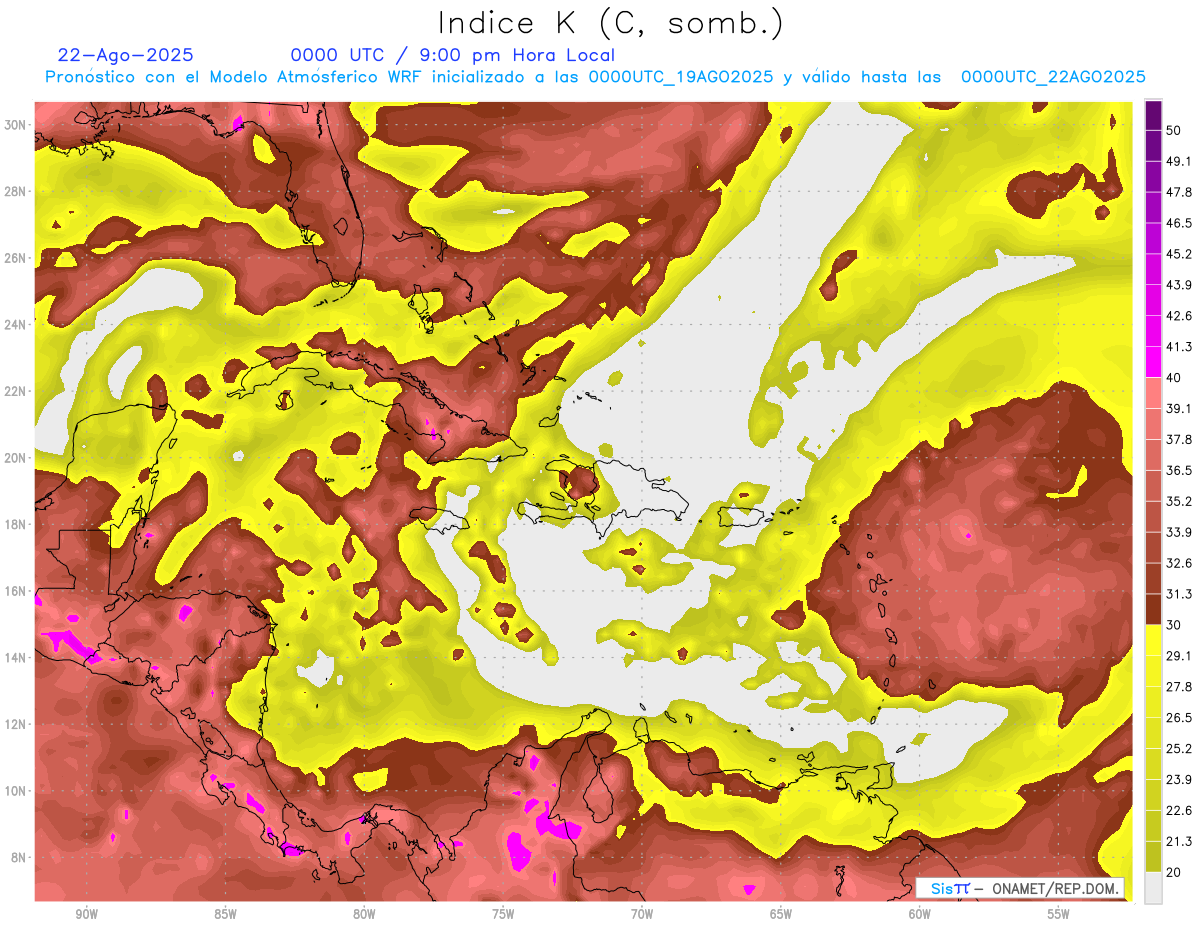The image size is (1200, 927).
Task: Click the colorbar value 25.2
Action: 1178,749
